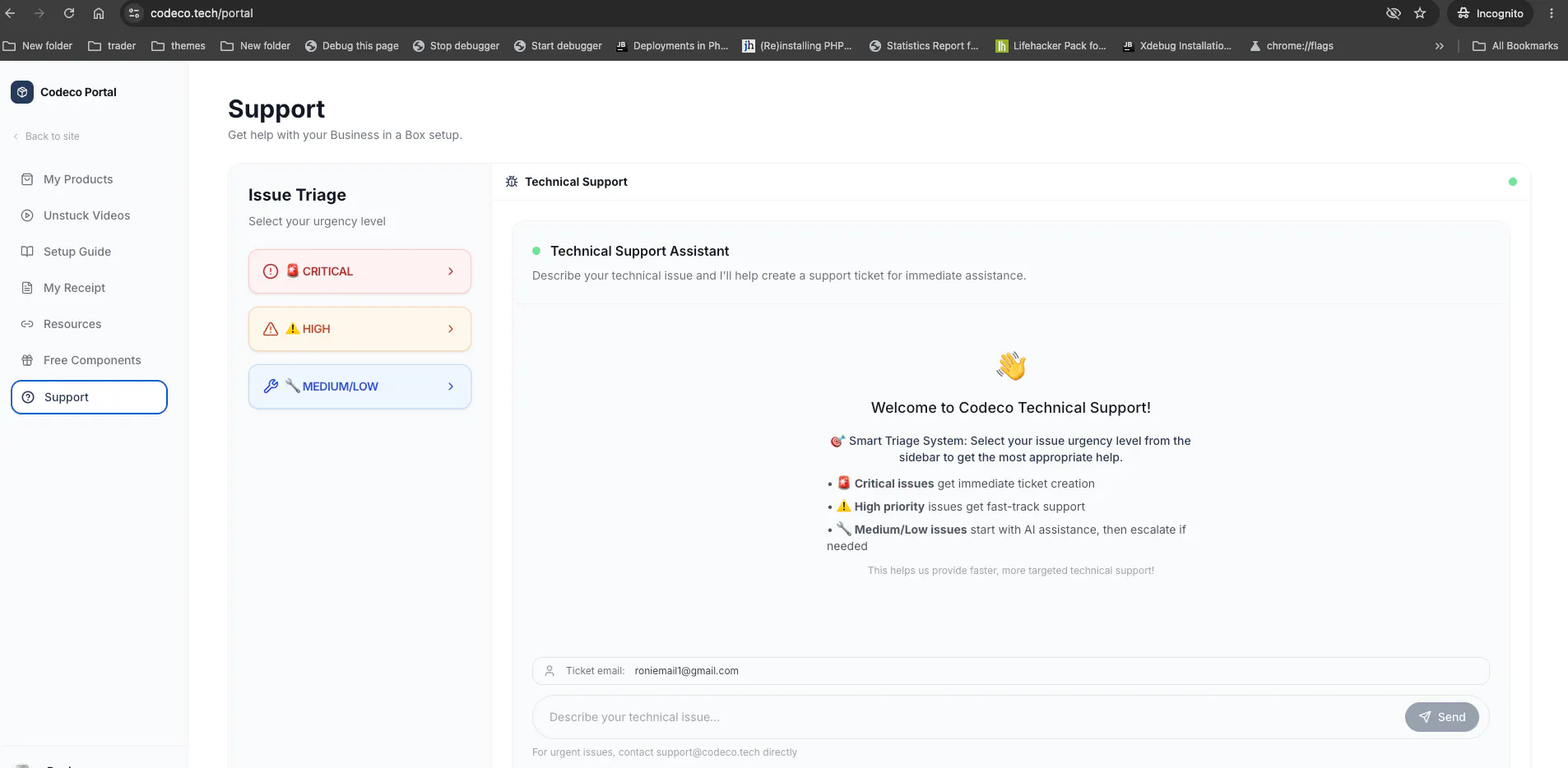Click the Back to site link
Image resolution: width=1568 pixels, height=768 pixels.
click(x=46, y=136)
